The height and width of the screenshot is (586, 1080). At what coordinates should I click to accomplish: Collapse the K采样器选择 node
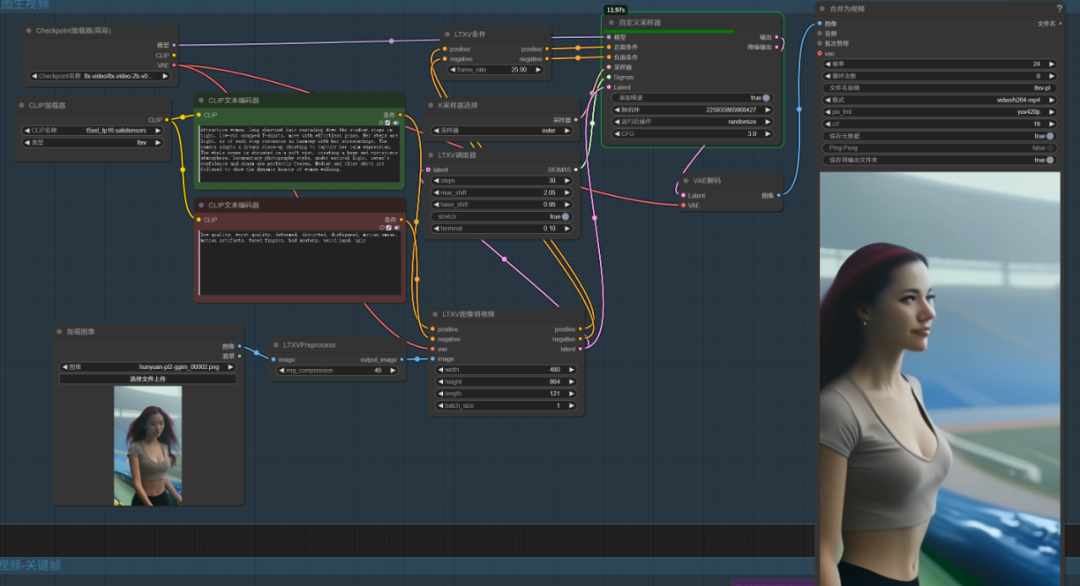(x=430, y=105)
